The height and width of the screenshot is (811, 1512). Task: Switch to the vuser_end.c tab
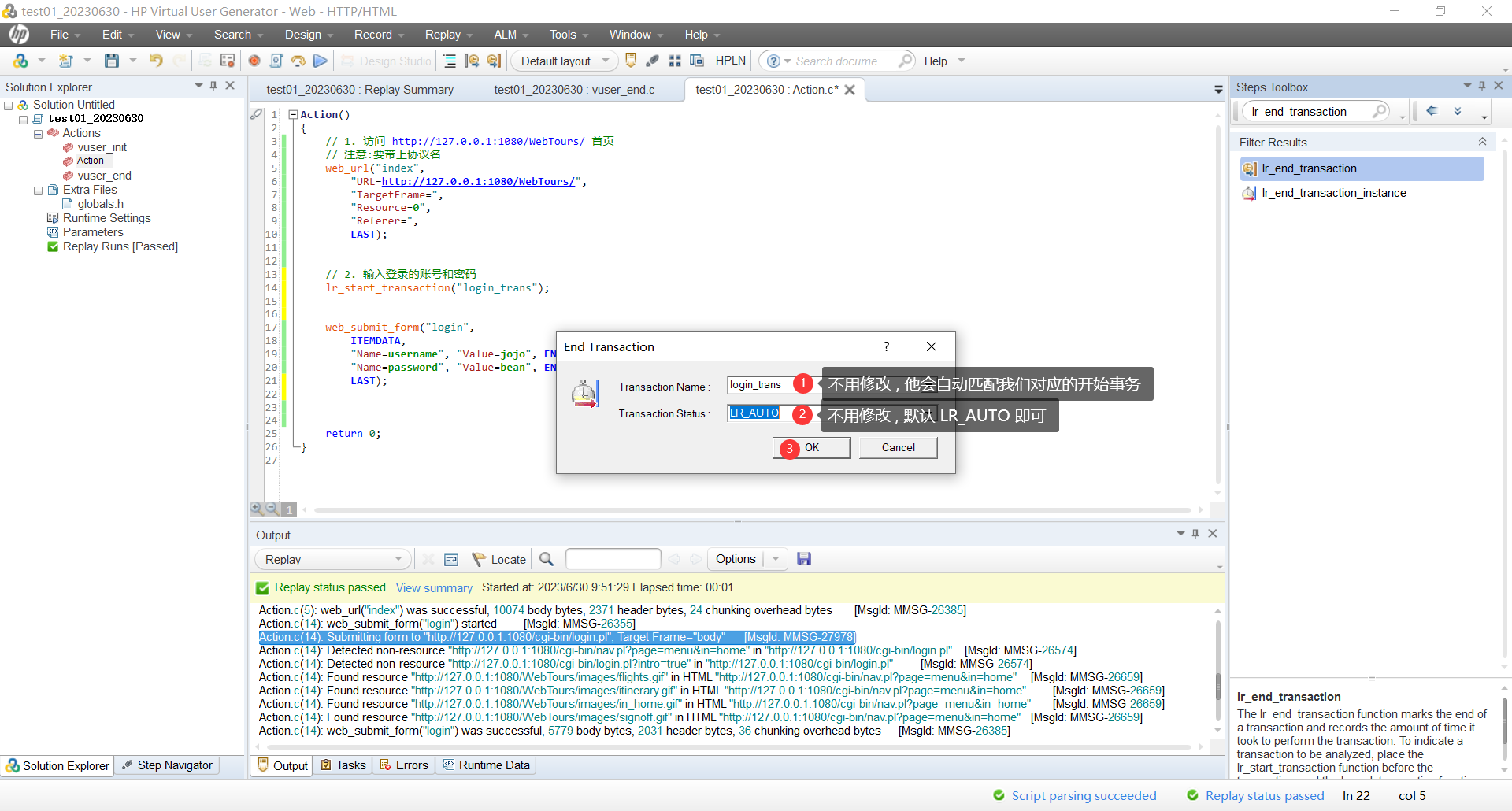coord(574,90)
